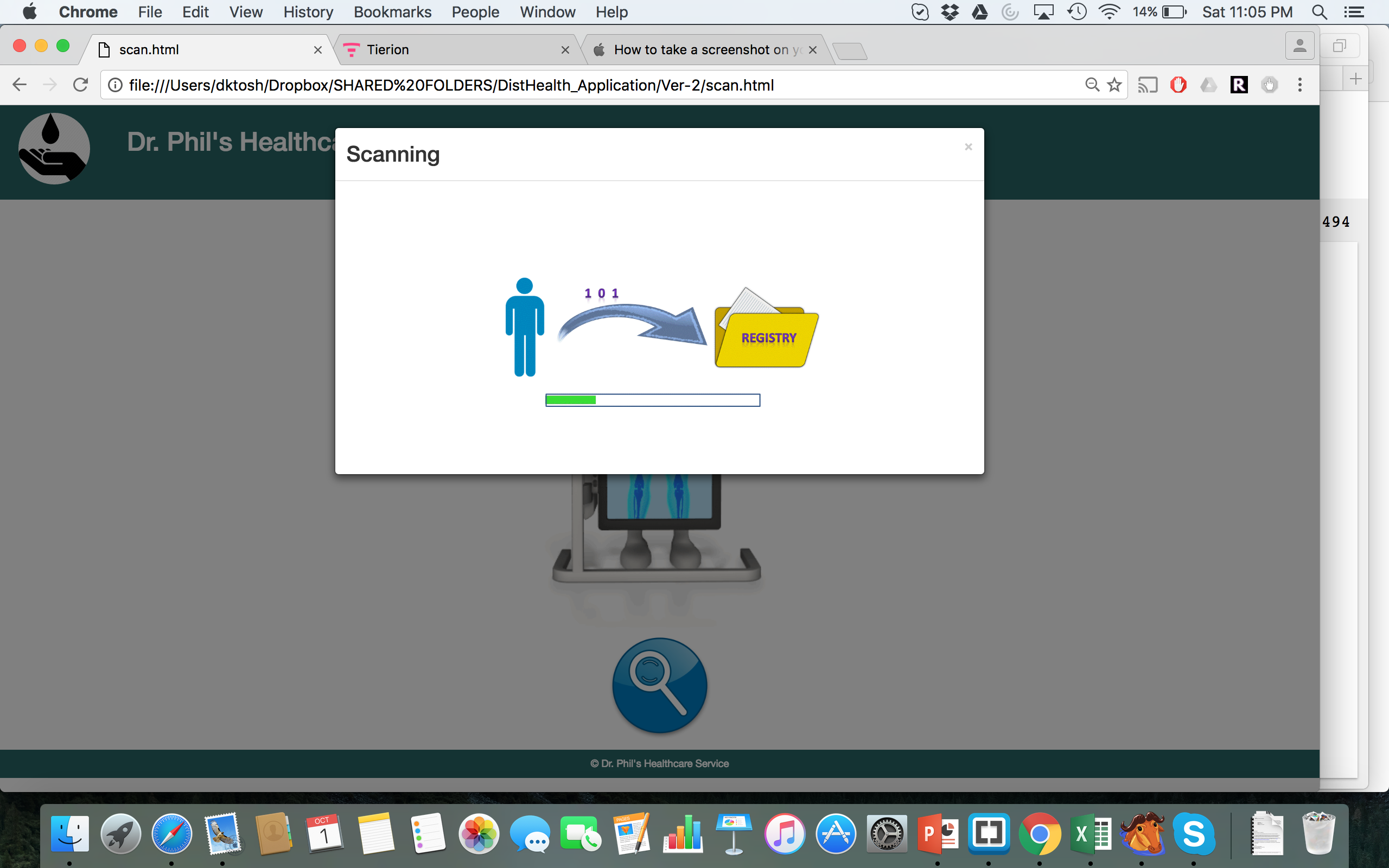Open the red AdBlock extension icon

(x=1178, y=85)
